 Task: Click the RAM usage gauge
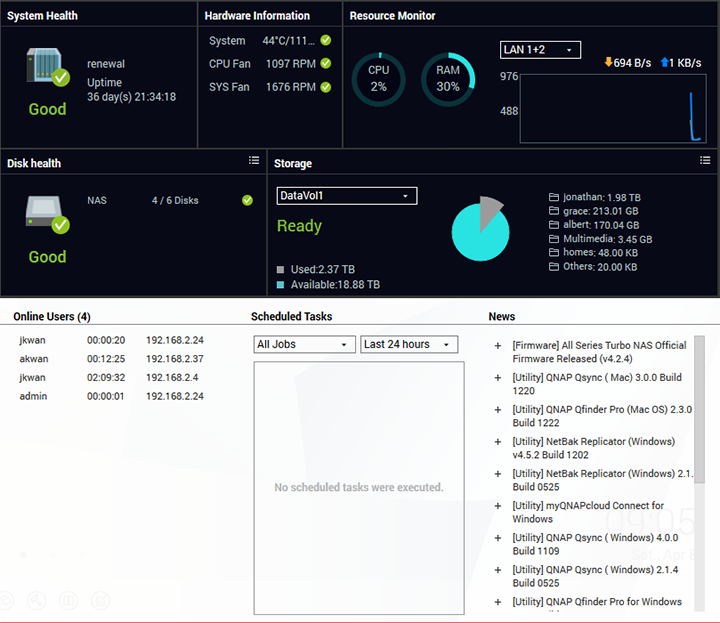448,79
